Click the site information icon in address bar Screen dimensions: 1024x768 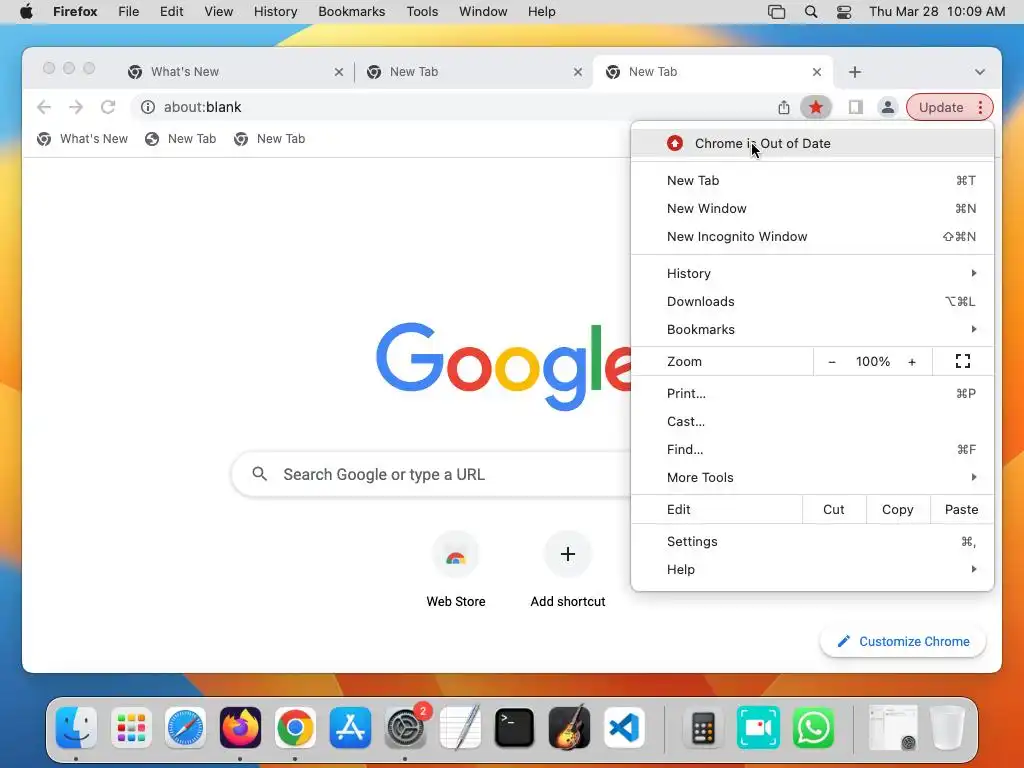(148, 107)
